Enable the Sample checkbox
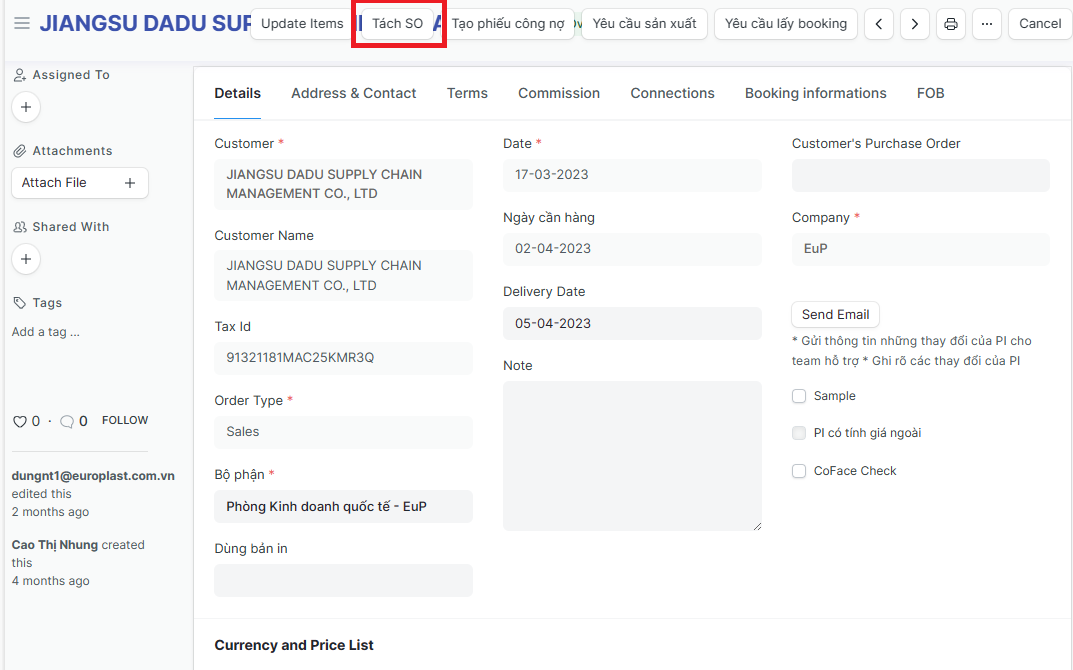The width and height of the screenshot is (1073, 670). pyautogui.click(x=799, y=396)
